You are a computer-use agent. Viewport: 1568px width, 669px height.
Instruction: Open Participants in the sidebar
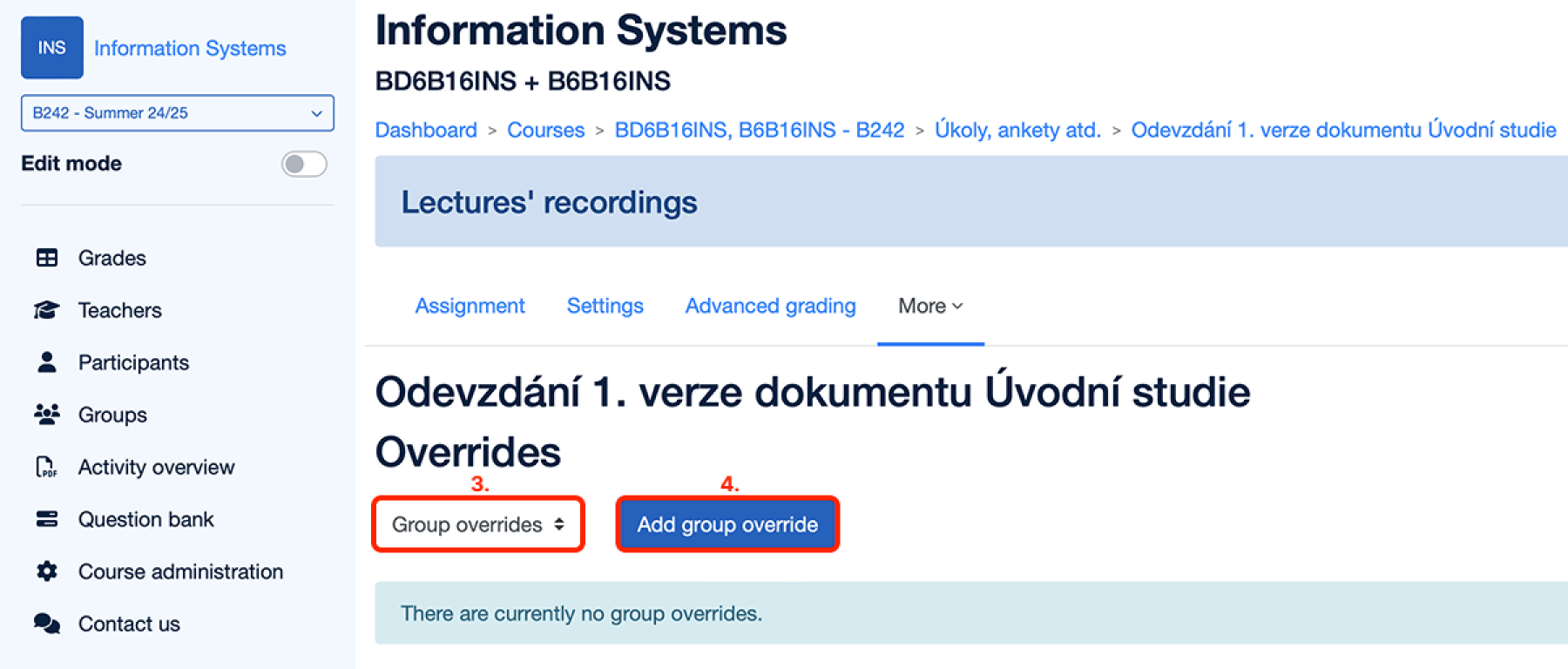[x=133, y=362]
